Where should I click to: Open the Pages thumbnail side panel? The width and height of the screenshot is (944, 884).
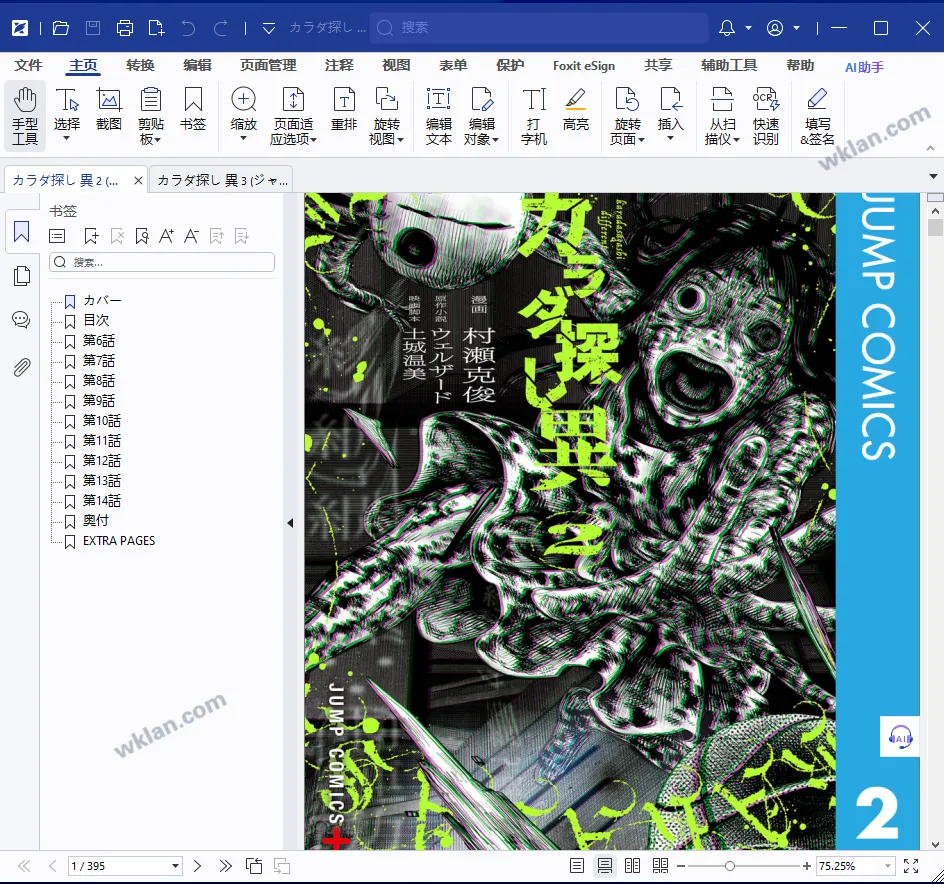point(22,276)
